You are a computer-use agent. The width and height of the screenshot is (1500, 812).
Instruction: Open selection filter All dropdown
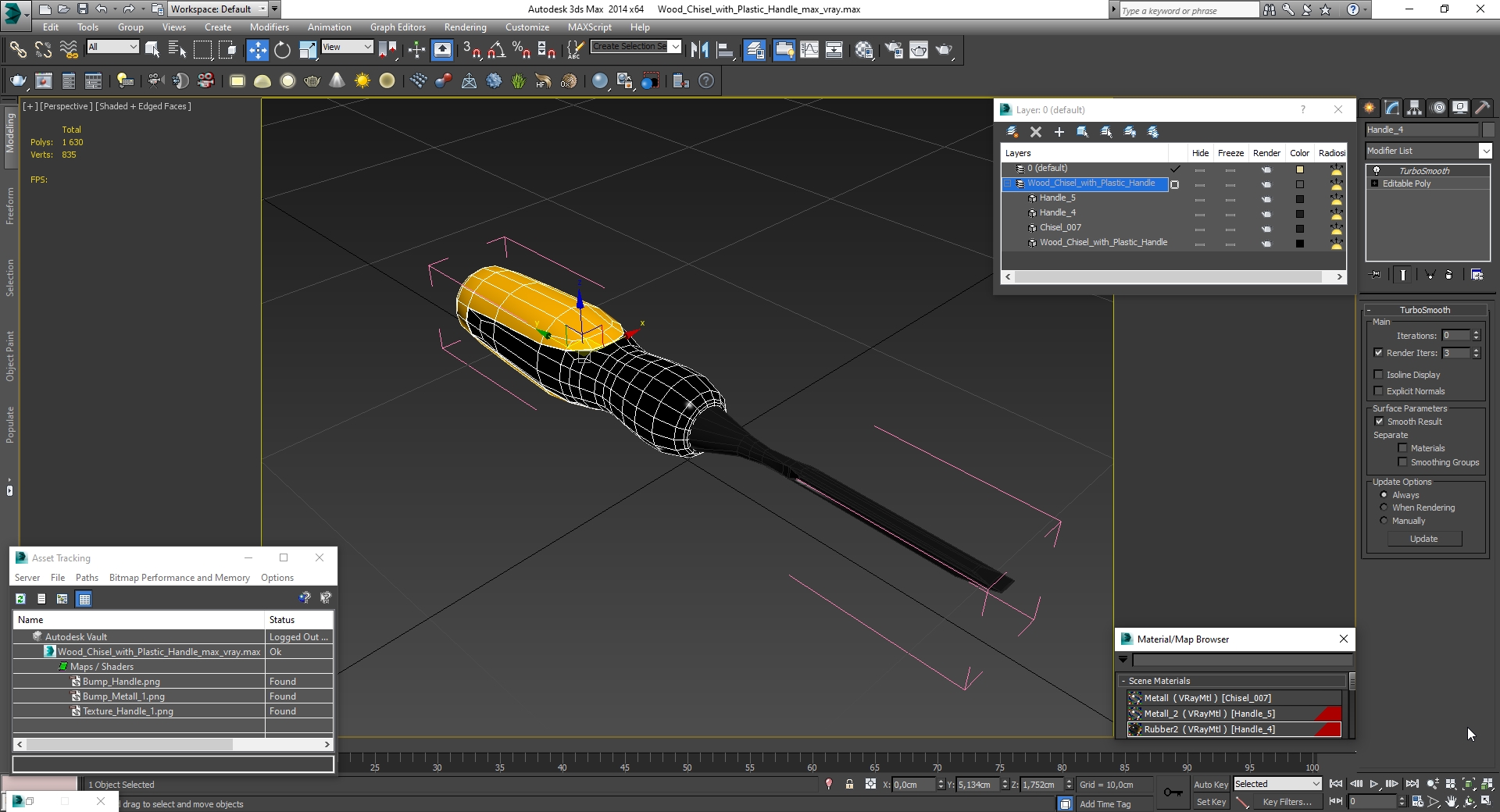(x=112, y=47)
